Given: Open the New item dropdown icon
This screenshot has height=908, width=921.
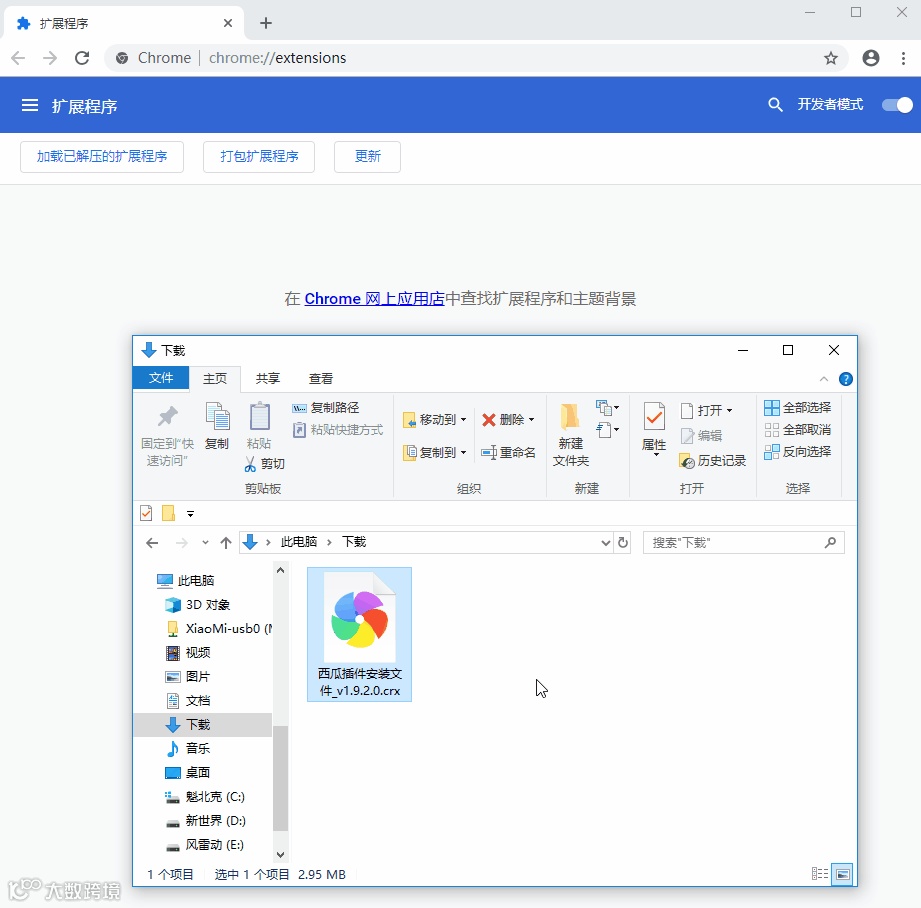Looking at the screenshot, I should [x=607, y=407].
